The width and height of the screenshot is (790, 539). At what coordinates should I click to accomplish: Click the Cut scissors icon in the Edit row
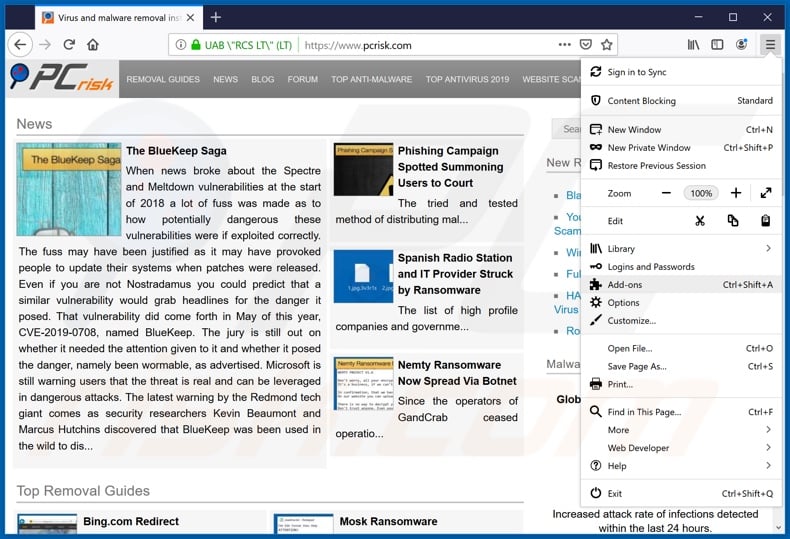tap(700, 221)
